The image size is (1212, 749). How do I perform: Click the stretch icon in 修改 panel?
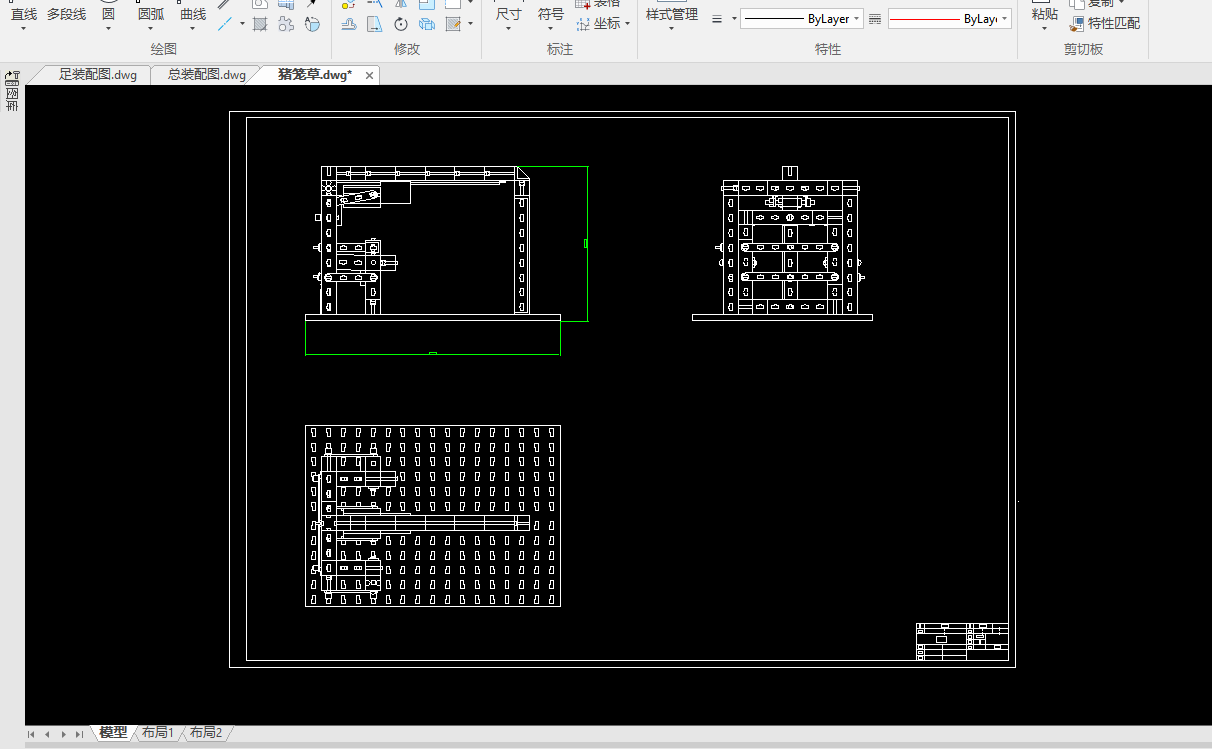pyautogui.click(x=349, y=23)
